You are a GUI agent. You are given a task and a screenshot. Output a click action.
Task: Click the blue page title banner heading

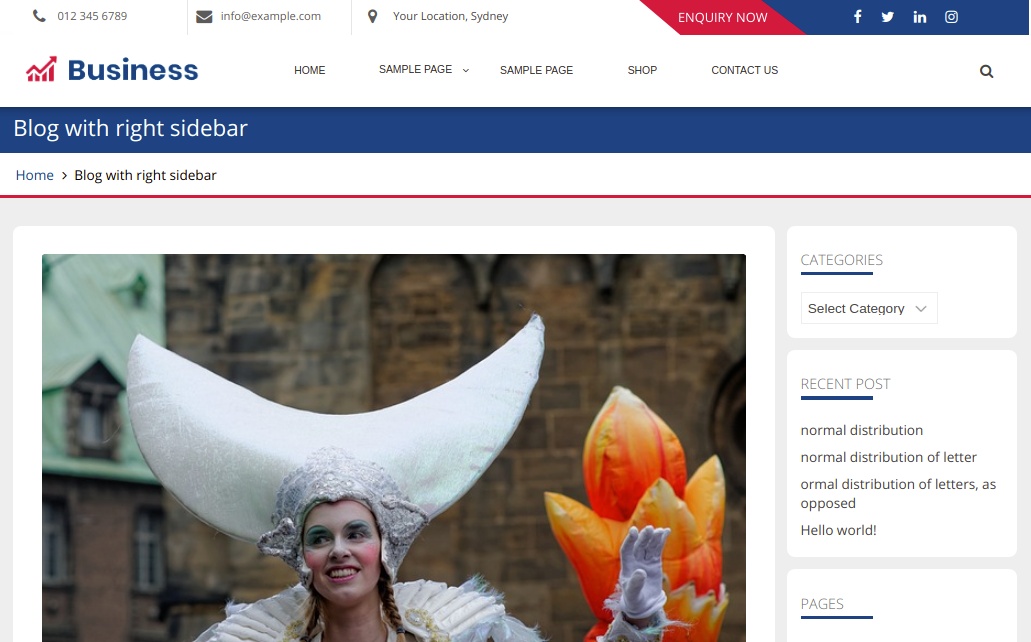(130, 128)
